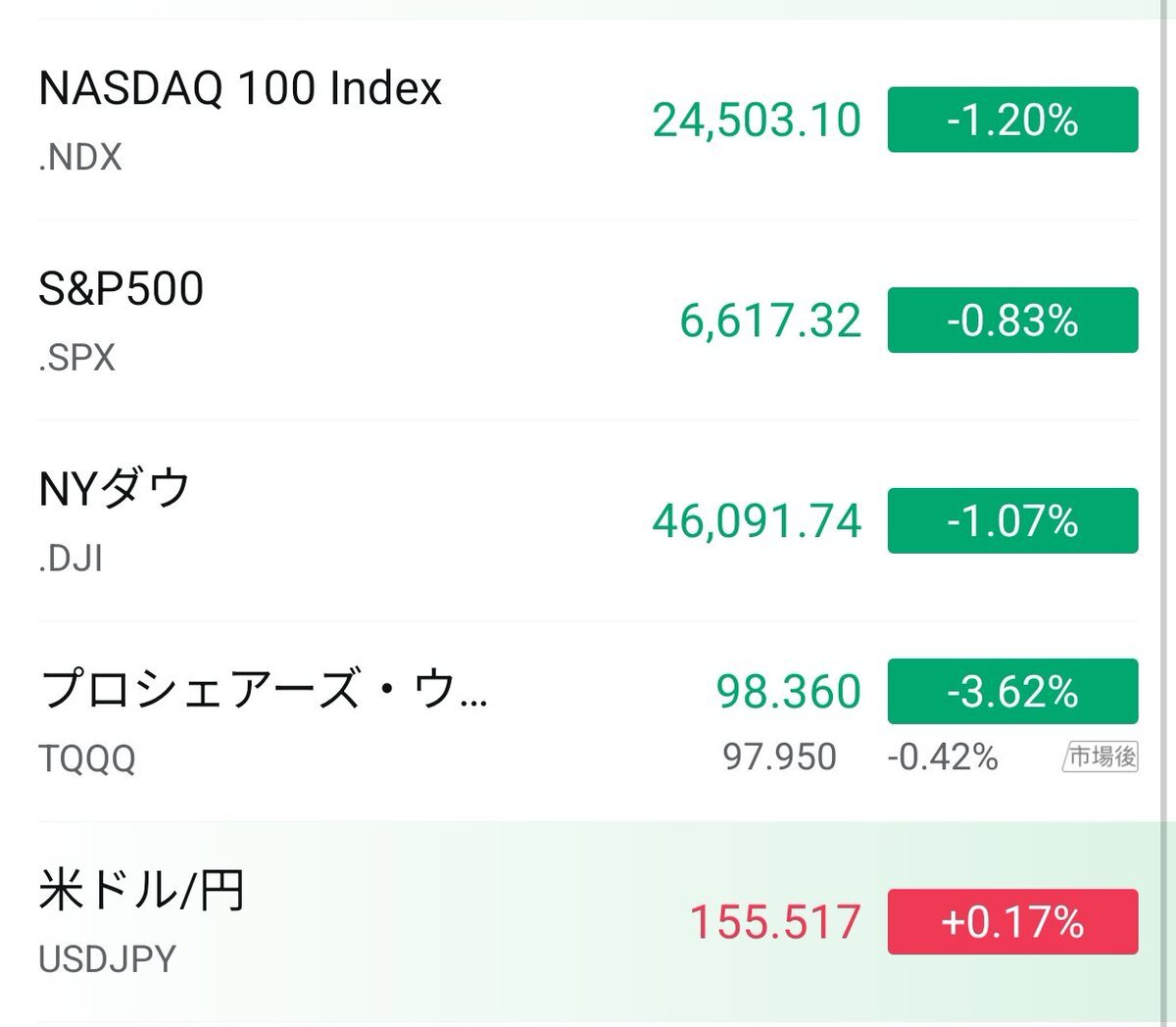Select the S&P500 price 6,617.32
Screen dimensions: 1176x1027
click(x=770, y=320)
